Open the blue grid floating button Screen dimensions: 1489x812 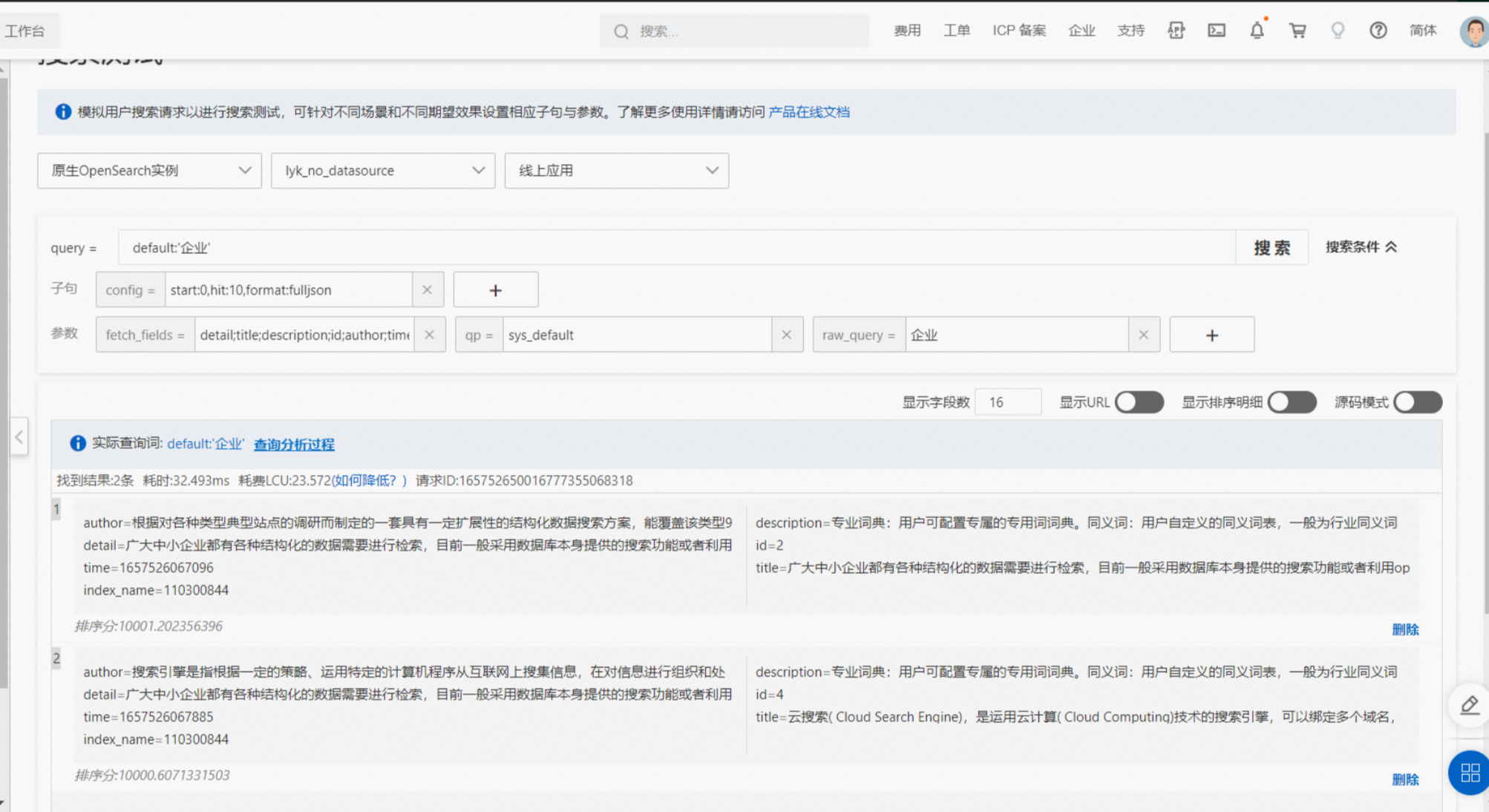(x=1470, y=773)
